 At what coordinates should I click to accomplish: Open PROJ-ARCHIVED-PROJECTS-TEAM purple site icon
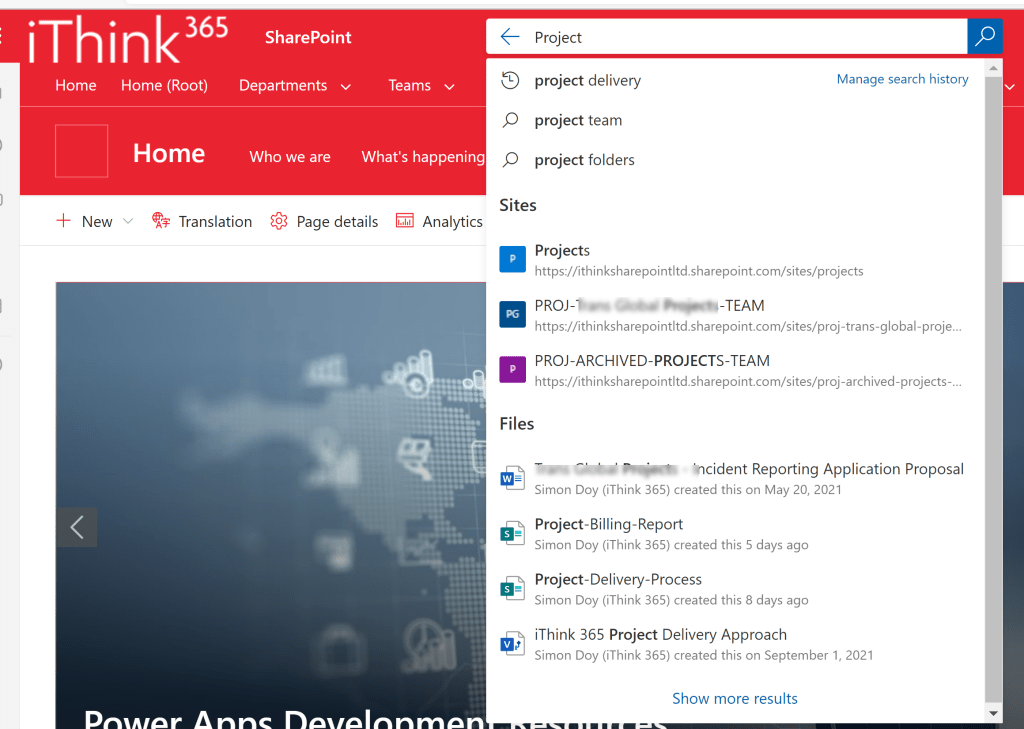(512, 370)
